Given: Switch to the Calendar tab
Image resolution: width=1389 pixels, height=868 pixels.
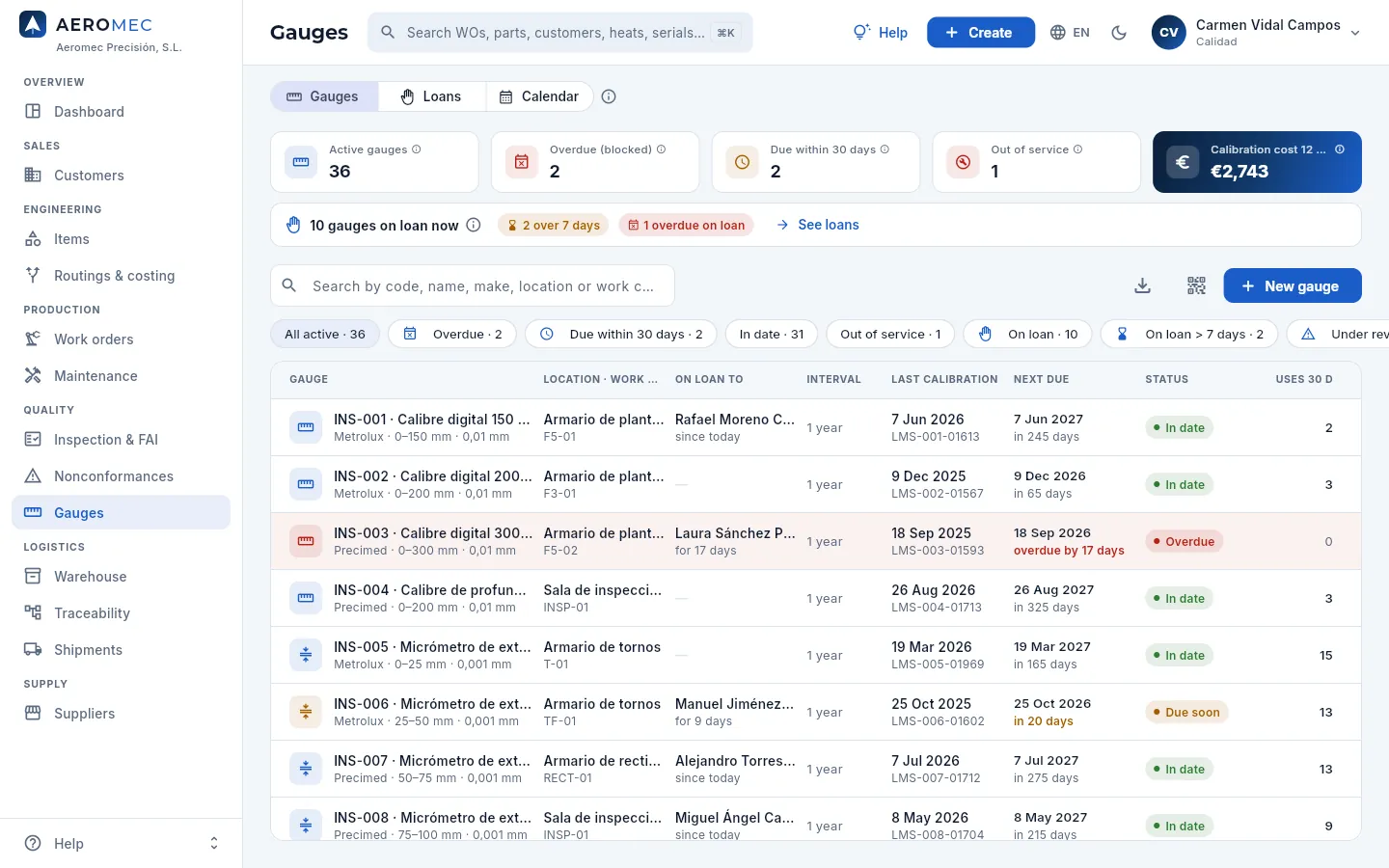Looking at the screenshot, I should pyautogui.click(x=539, y=96).
